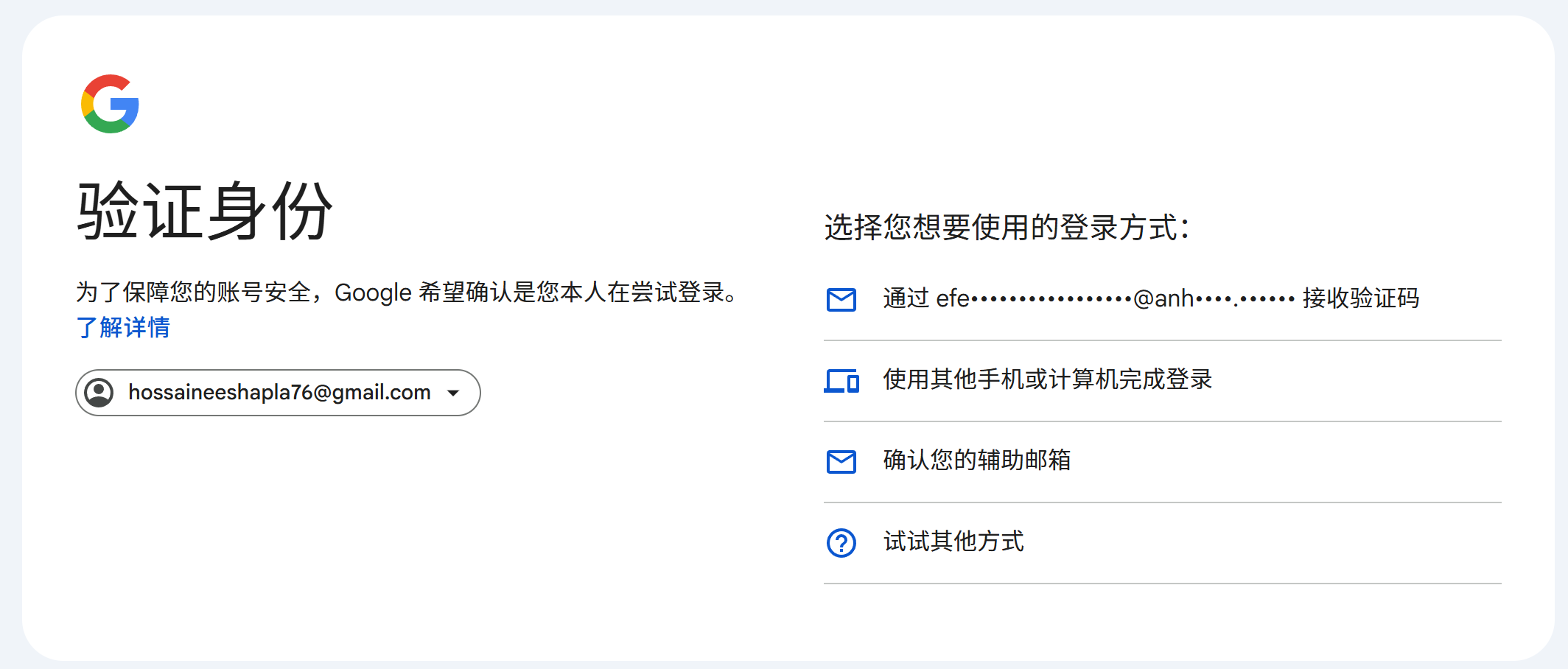Screen dimensions: 1568x669
Task: Expand the account switcher dropdown arrow
Action: (454, 393)
